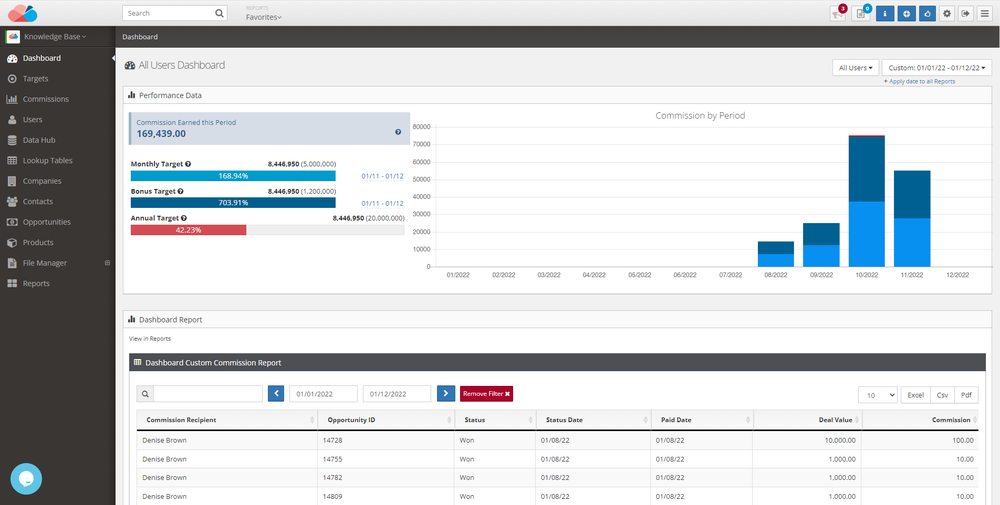Screen dimensions: 1000x505
Task: Click the File Manager document icon
Action: click(12, 263)
